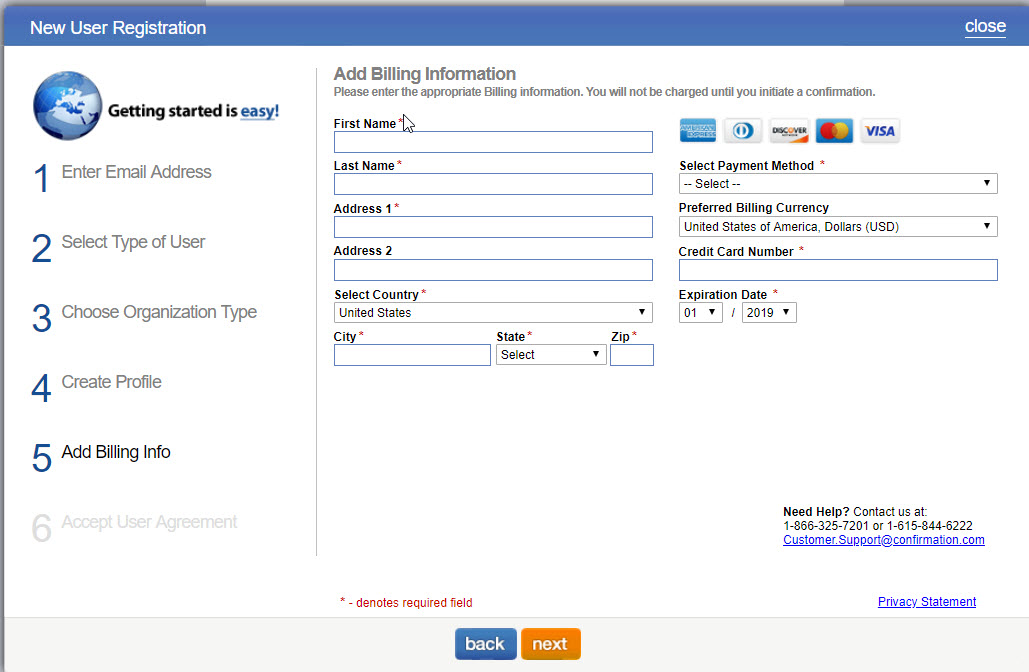Open the Privacy Statement link

(926, 601)
